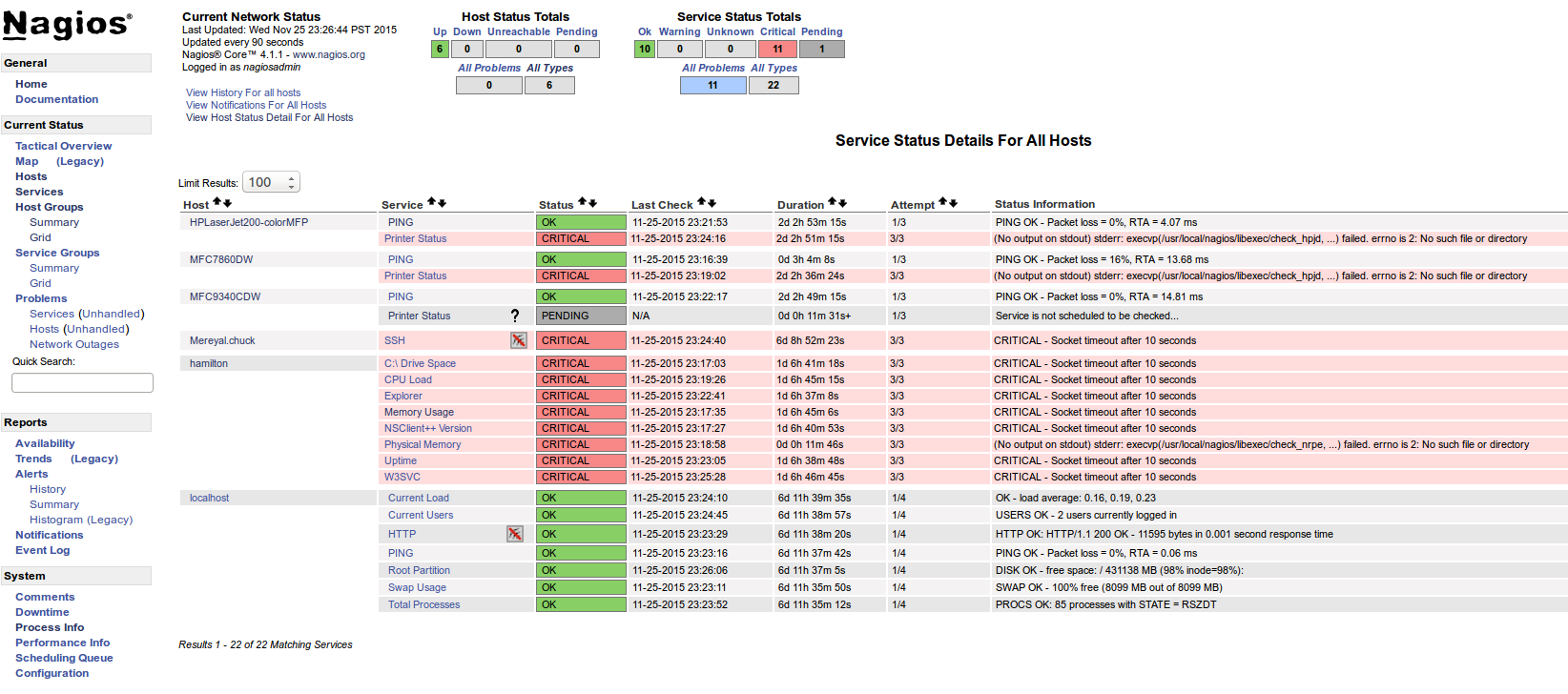Open the Limit Results selector

click(272, 182)
